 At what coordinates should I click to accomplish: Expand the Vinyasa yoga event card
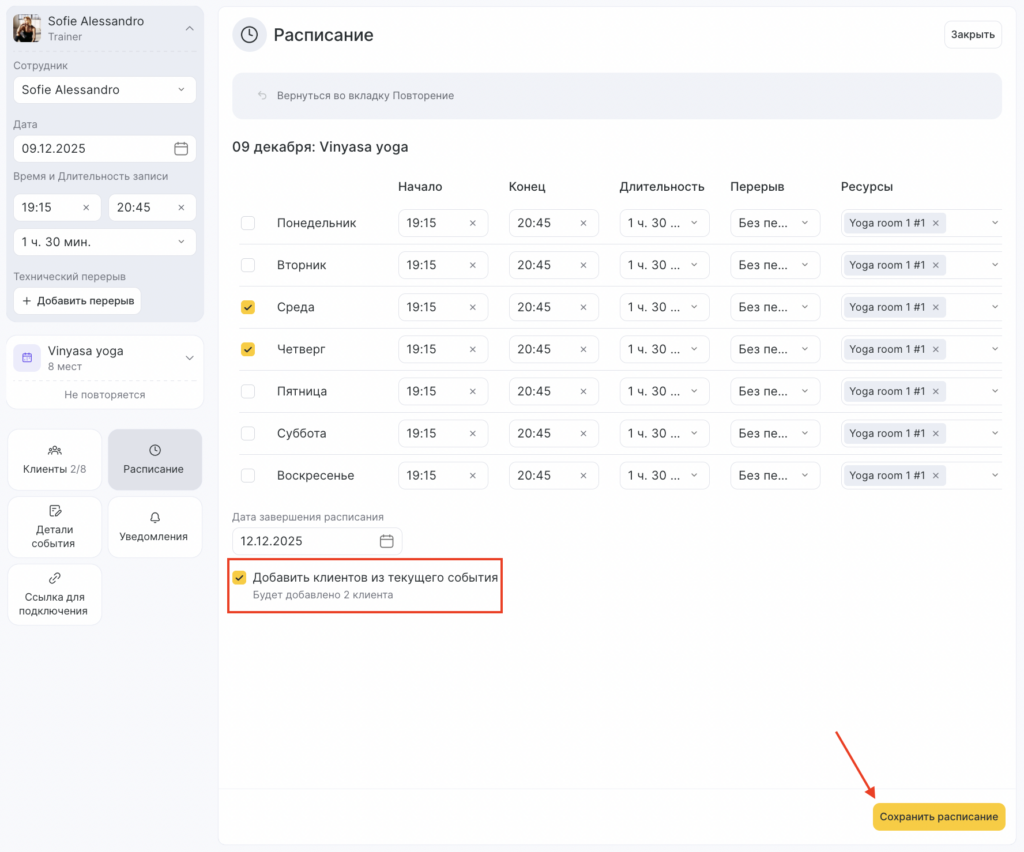pos(189,358)
